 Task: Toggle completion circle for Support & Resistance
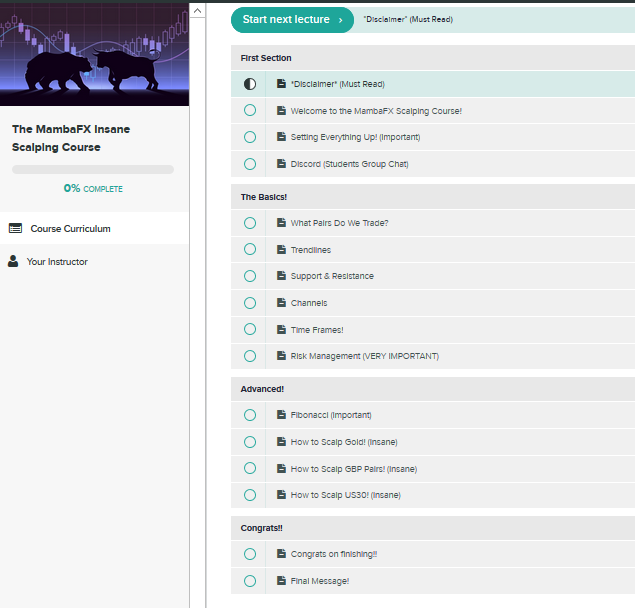pyautogui.click(x=250, y=276)
